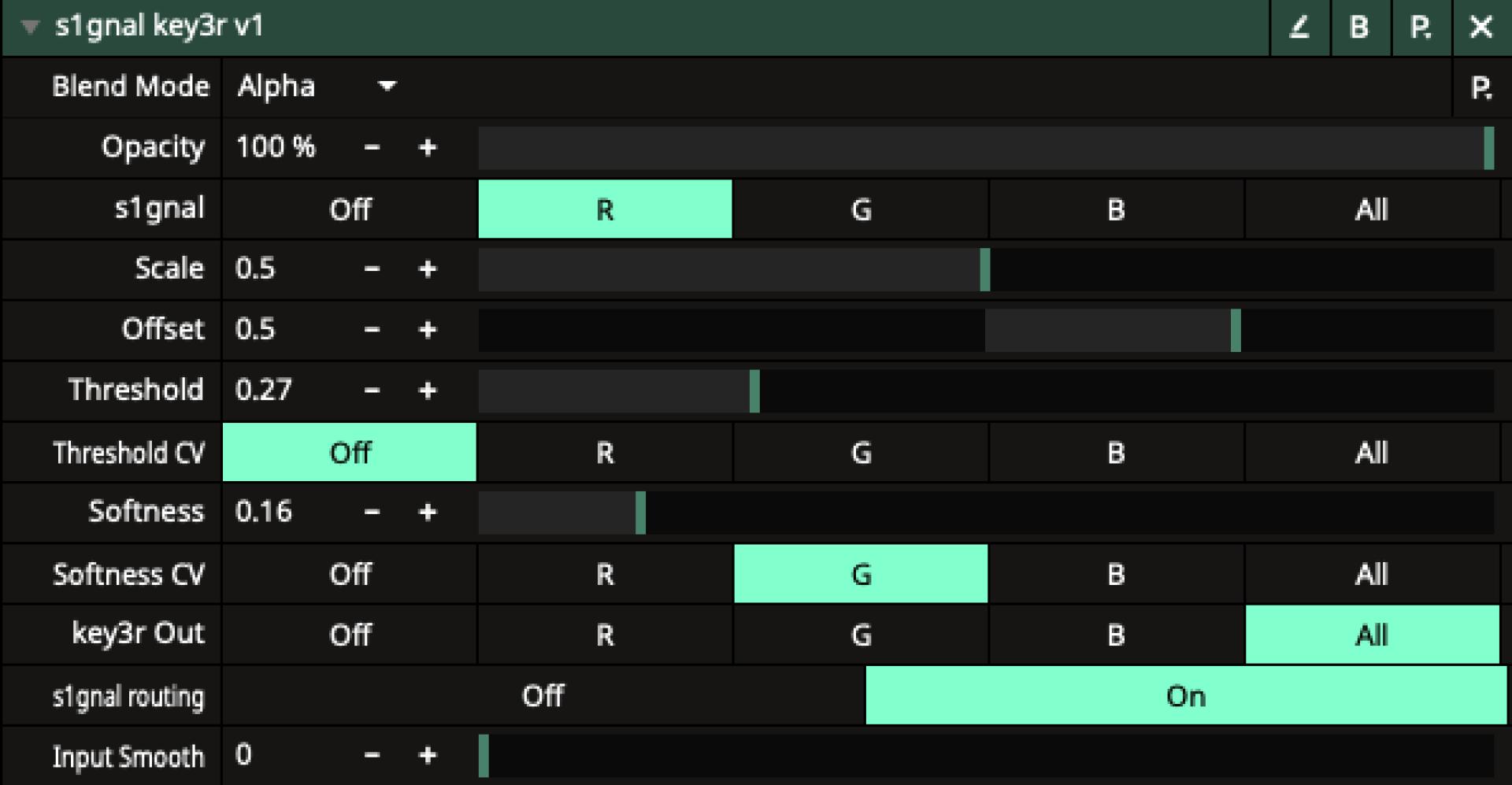Switch s1gnal routing On
Image resolution: width=1512 pixels, height=785 pixels.
[1185, 696]
